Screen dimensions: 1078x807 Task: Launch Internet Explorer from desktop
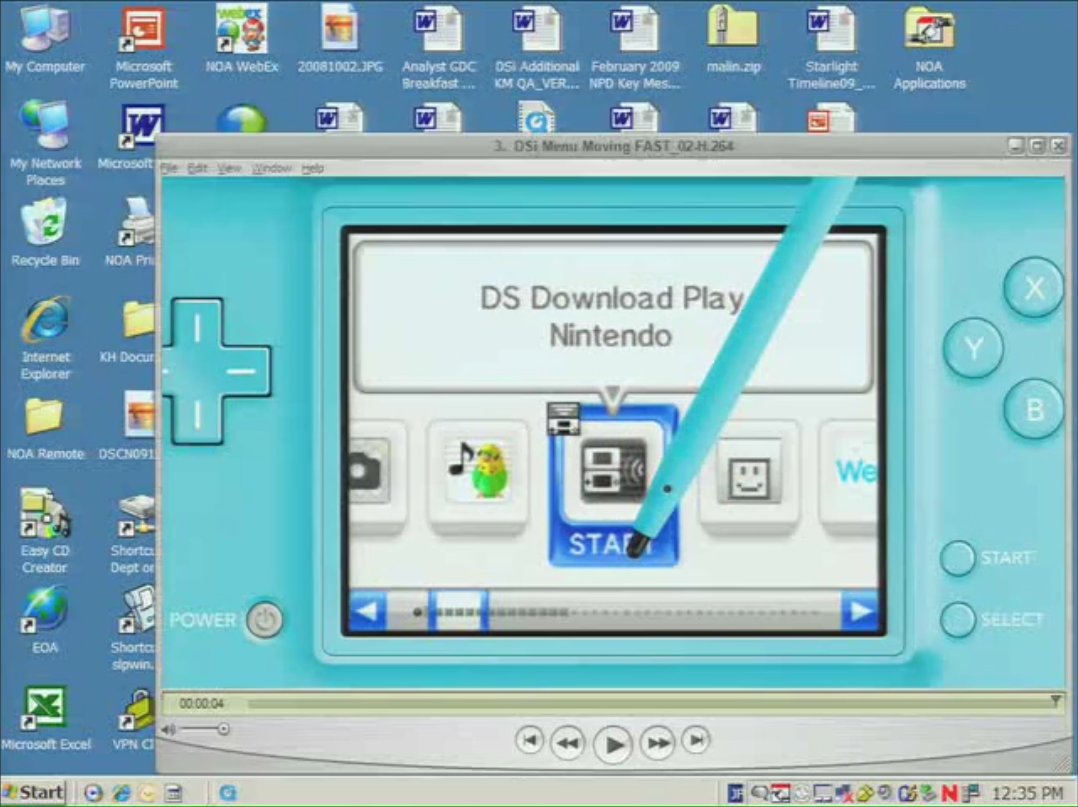tap(45, 337)
